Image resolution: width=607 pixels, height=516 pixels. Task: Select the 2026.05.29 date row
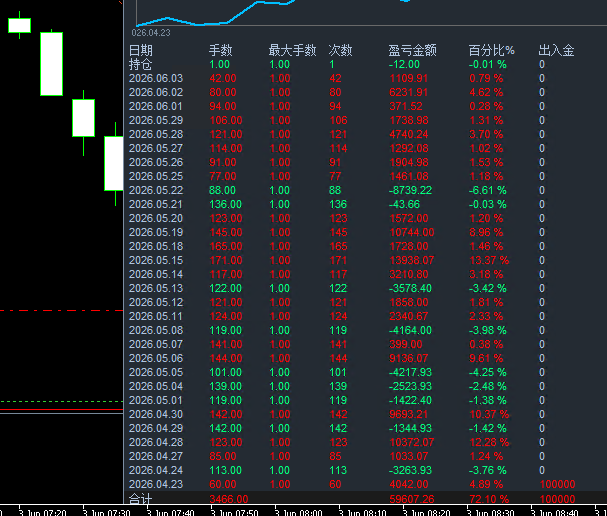point(156,120)
